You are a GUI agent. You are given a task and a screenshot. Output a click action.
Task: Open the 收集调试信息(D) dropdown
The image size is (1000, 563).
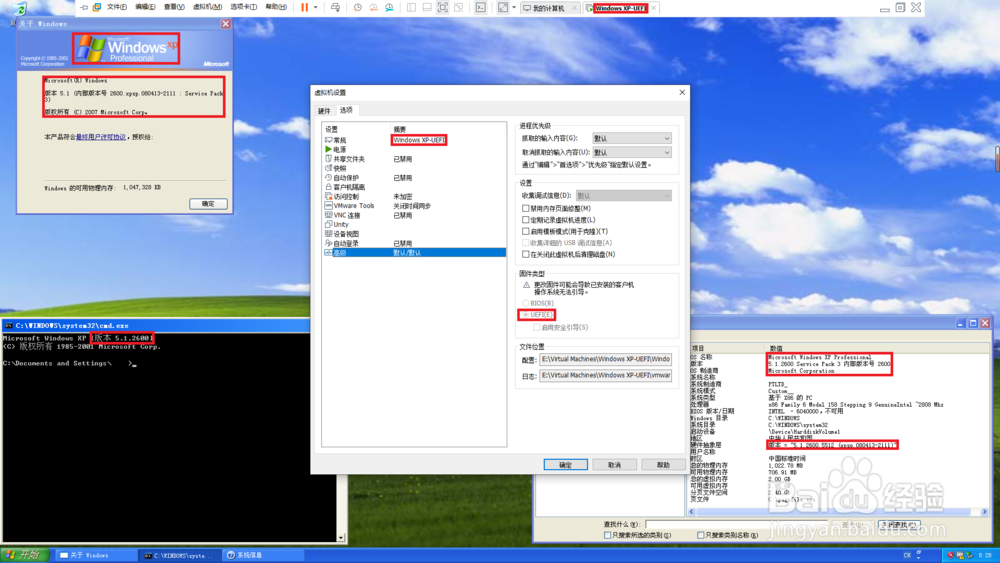tap(623, 196)
